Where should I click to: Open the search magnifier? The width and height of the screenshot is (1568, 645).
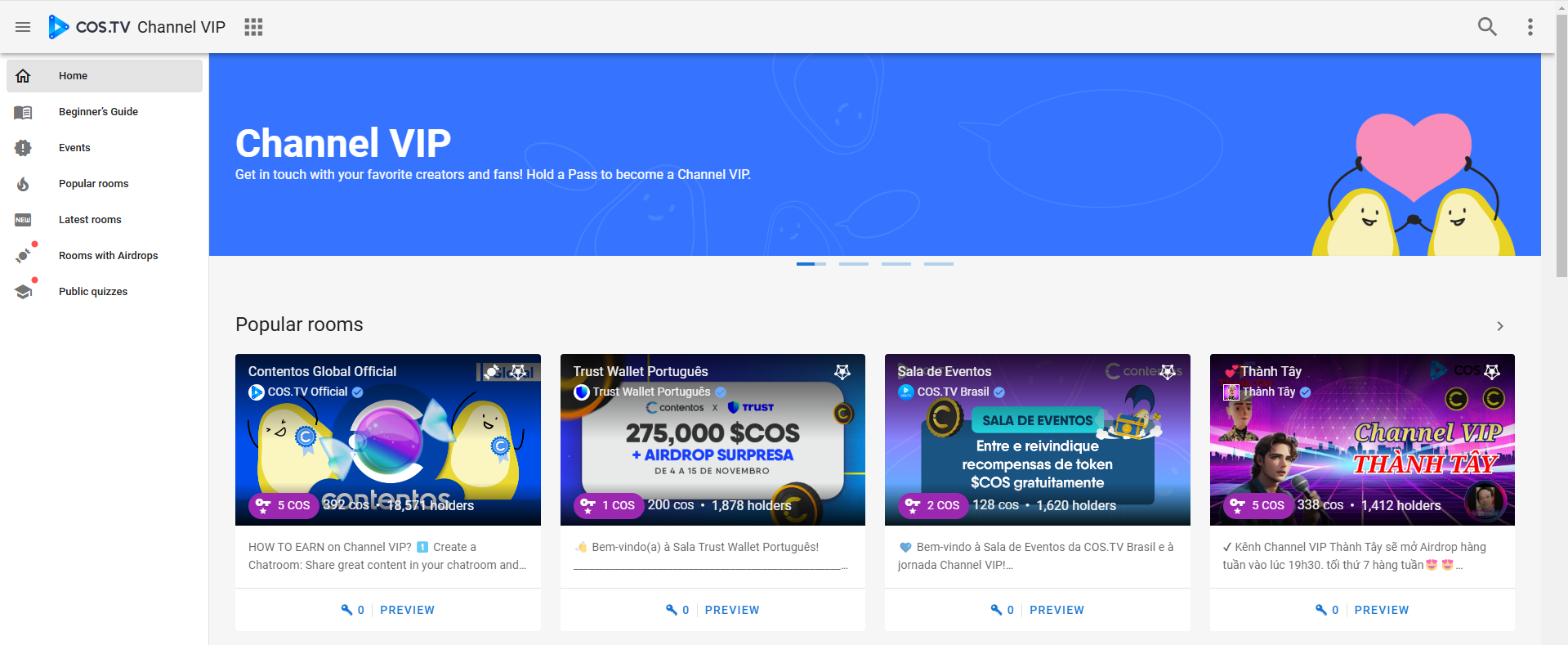[x=1487, y=27]
